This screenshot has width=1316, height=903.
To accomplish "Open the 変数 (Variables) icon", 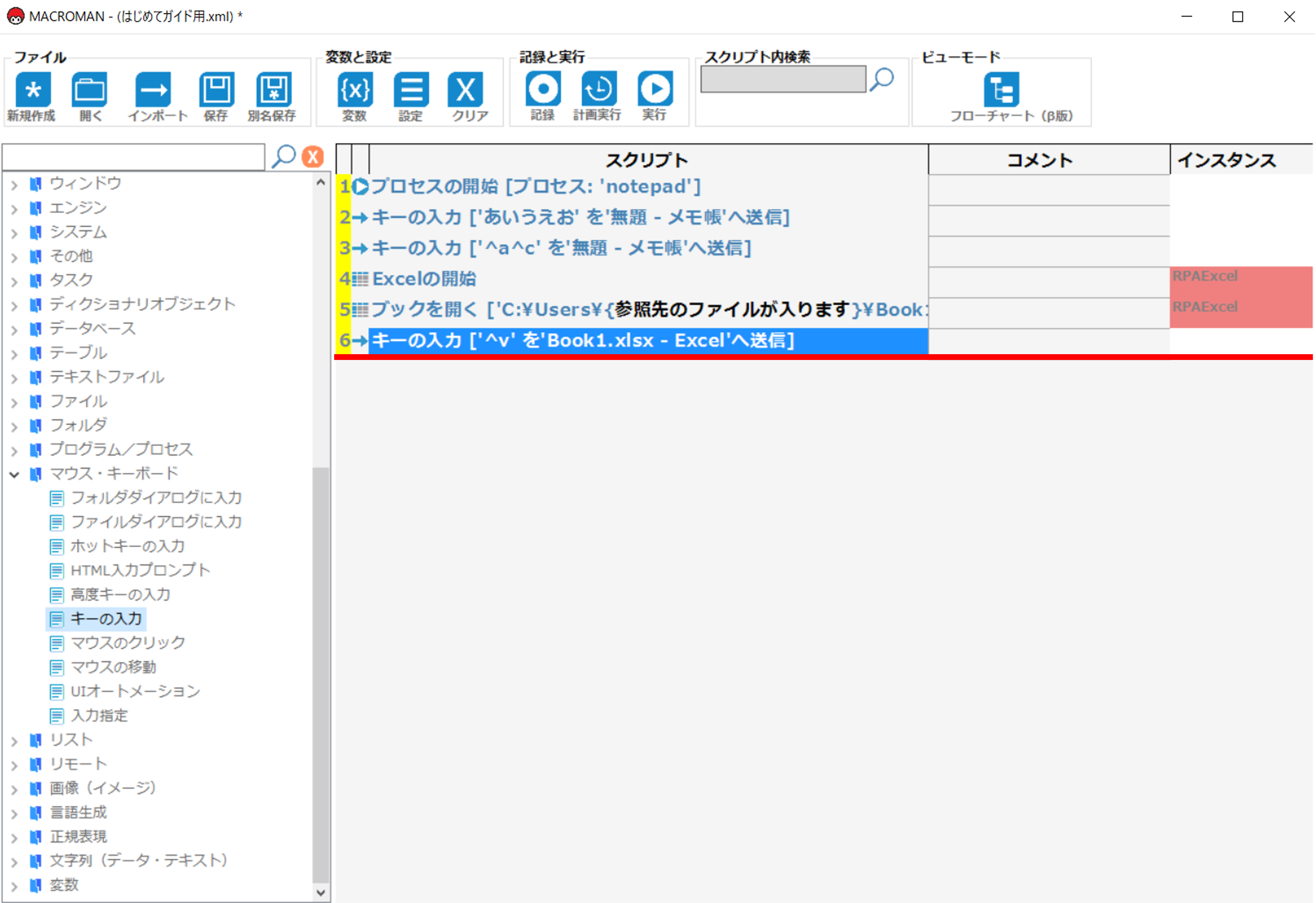I will (x=355, y=89).
